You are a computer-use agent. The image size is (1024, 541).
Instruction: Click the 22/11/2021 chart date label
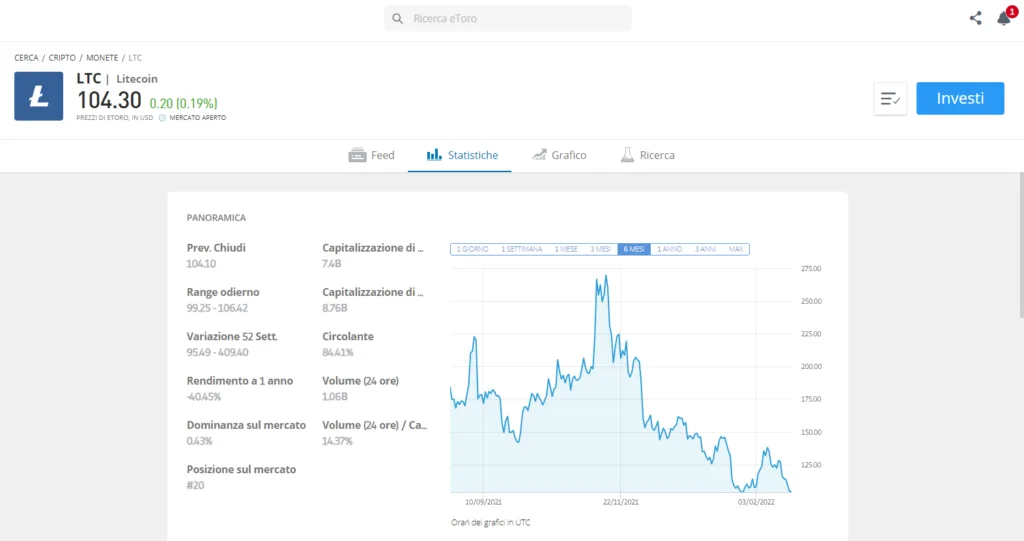click(620, 502)
